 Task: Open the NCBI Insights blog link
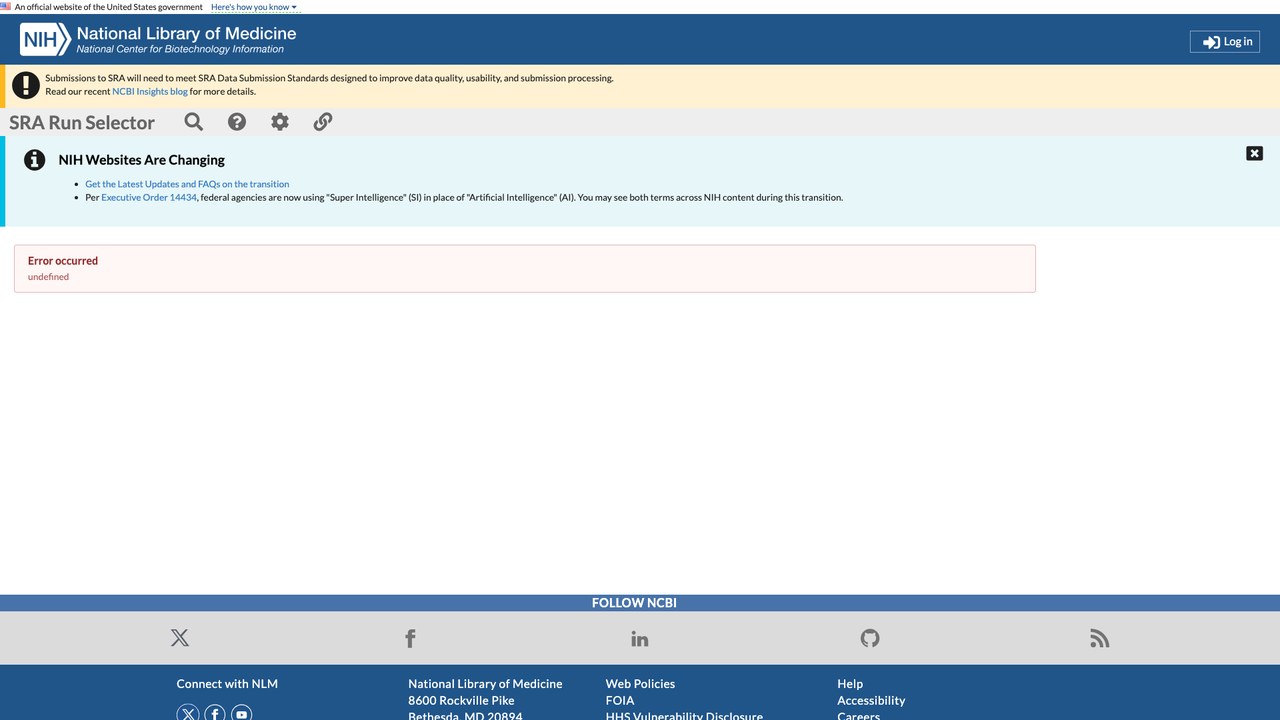(150, 92)
